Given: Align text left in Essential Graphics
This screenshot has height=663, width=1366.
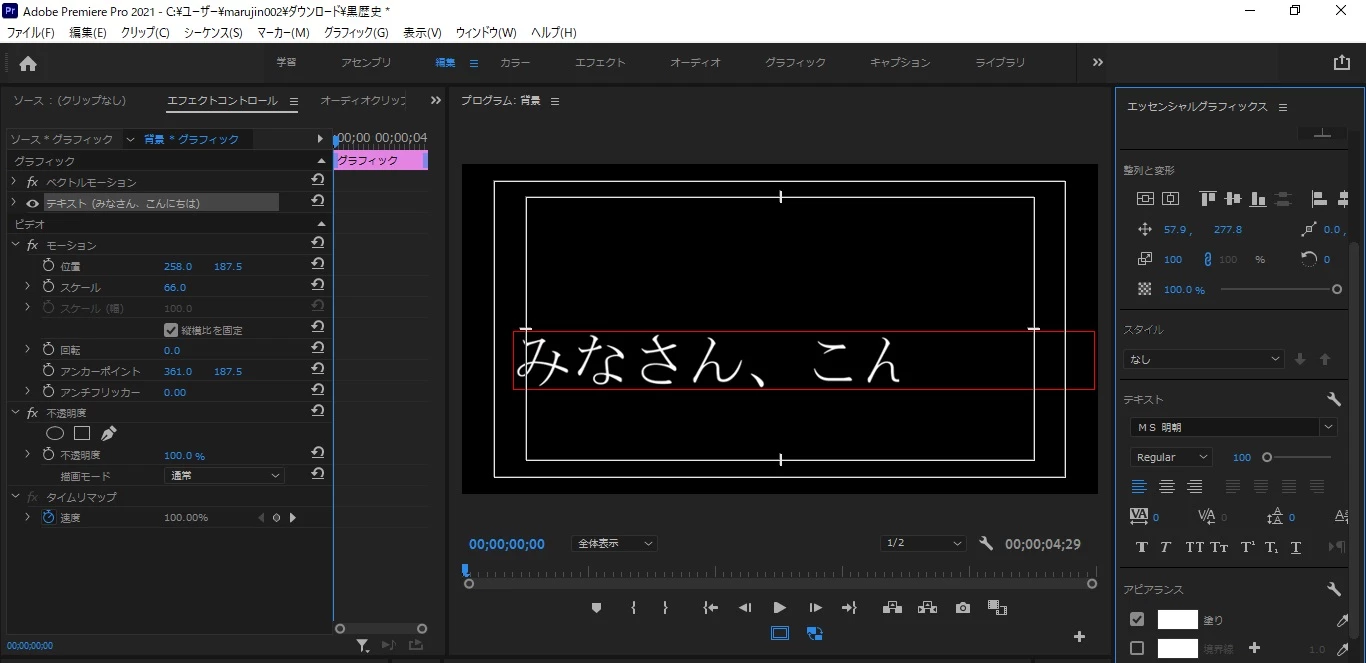Looking at the screenshot, I should [x=1139, y=487].
